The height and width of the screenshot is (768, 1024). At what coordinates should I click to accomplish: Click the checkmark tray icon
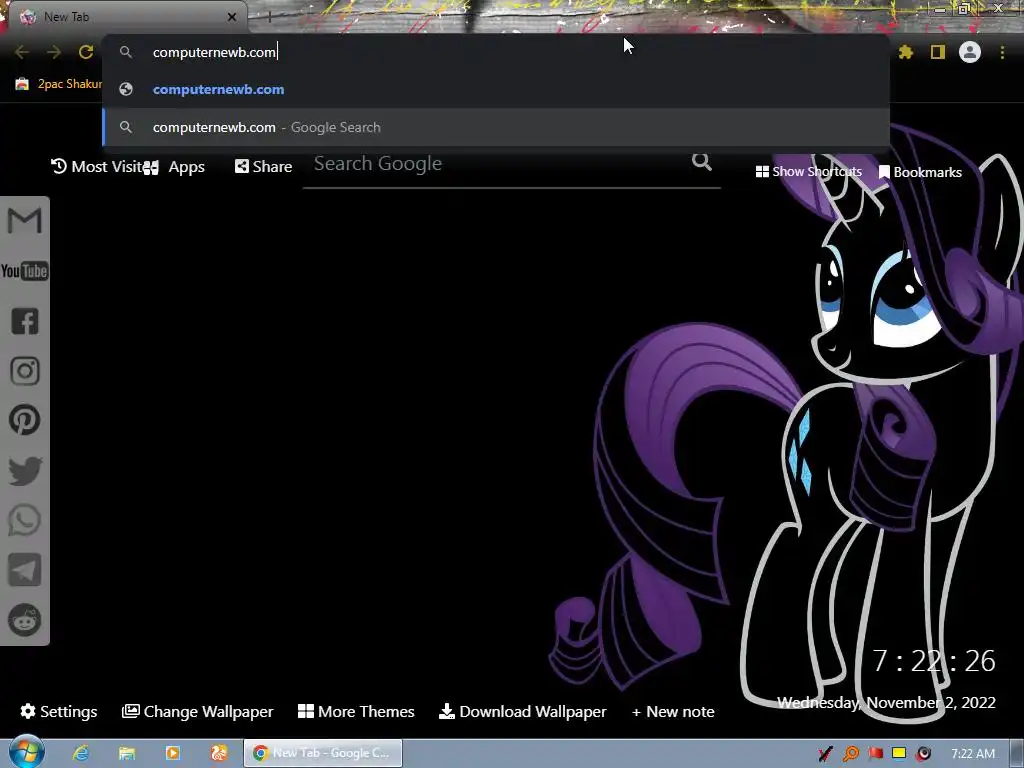coord(825,754)
